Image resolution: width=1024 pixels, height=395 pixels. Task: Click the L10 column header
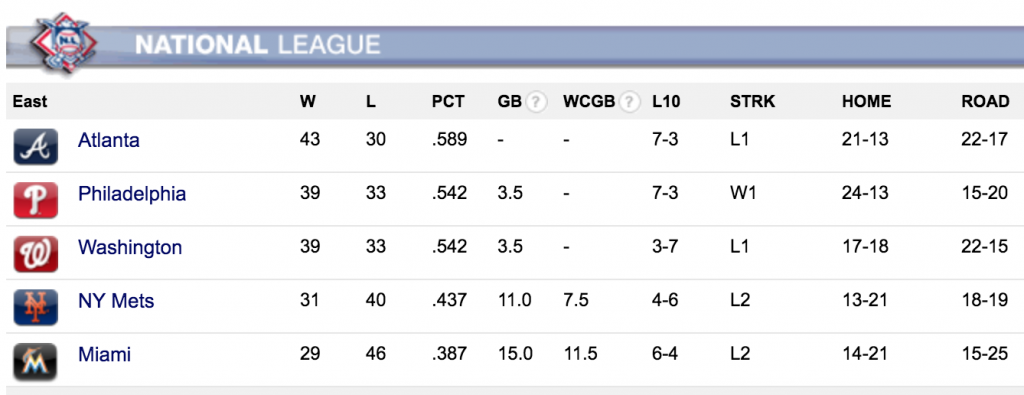[x=666, y=102]
